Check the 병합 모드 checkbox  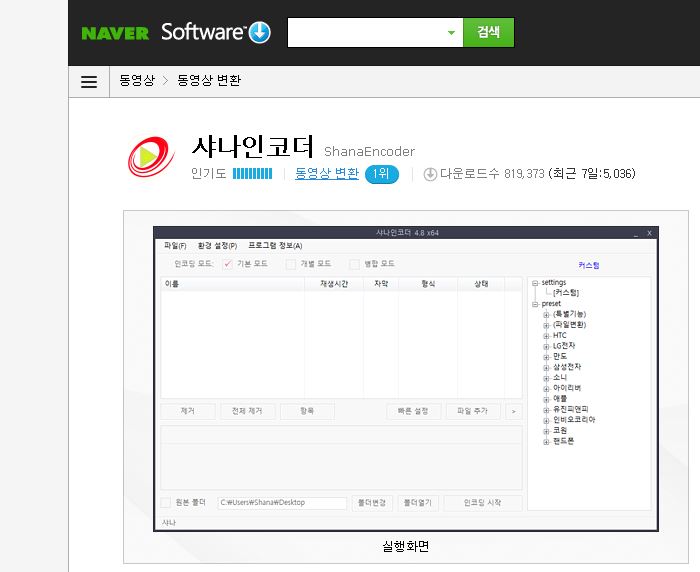click(354, 264)
